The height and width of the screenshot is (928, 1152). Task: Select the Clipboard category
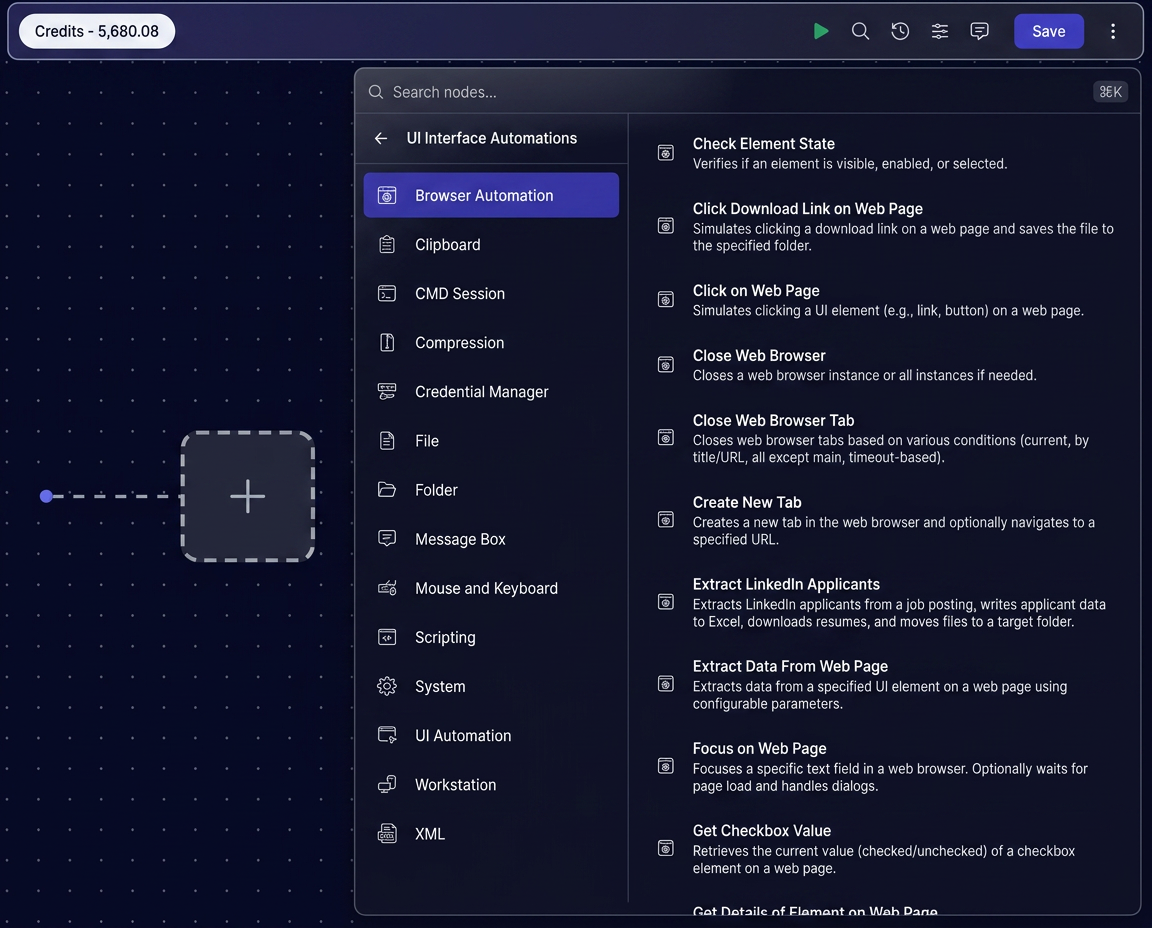pyautogui.click(x=491, y=245)
